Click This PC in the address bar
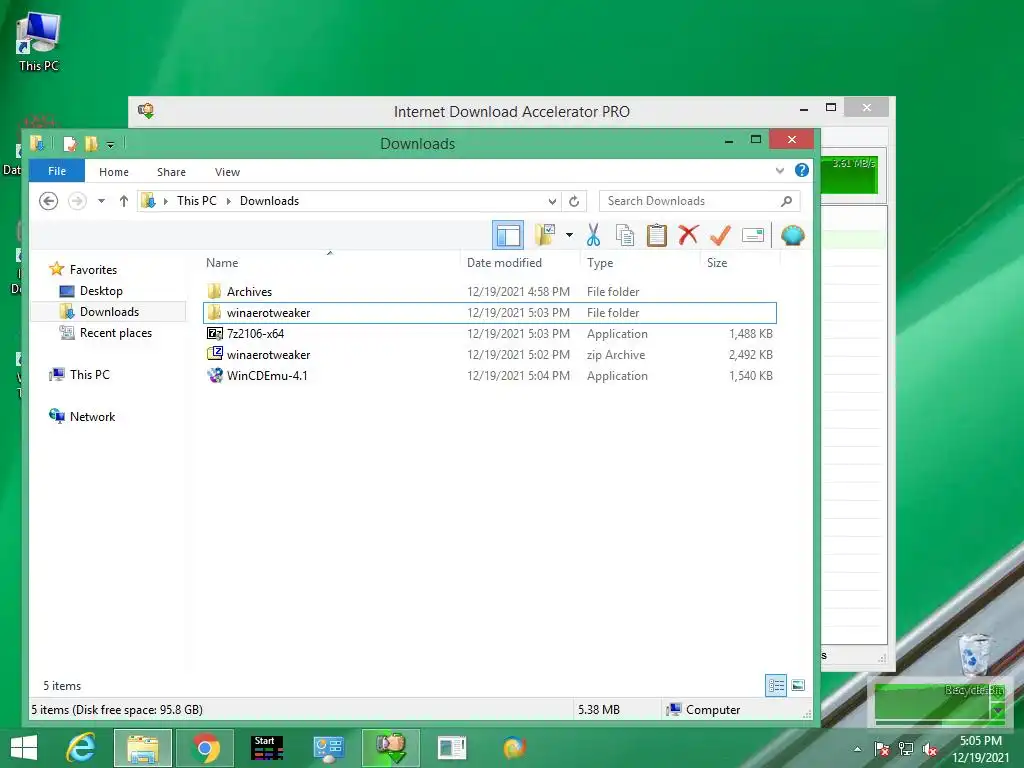The height and width of the screenshot is (768, 1024). (197, 200)
